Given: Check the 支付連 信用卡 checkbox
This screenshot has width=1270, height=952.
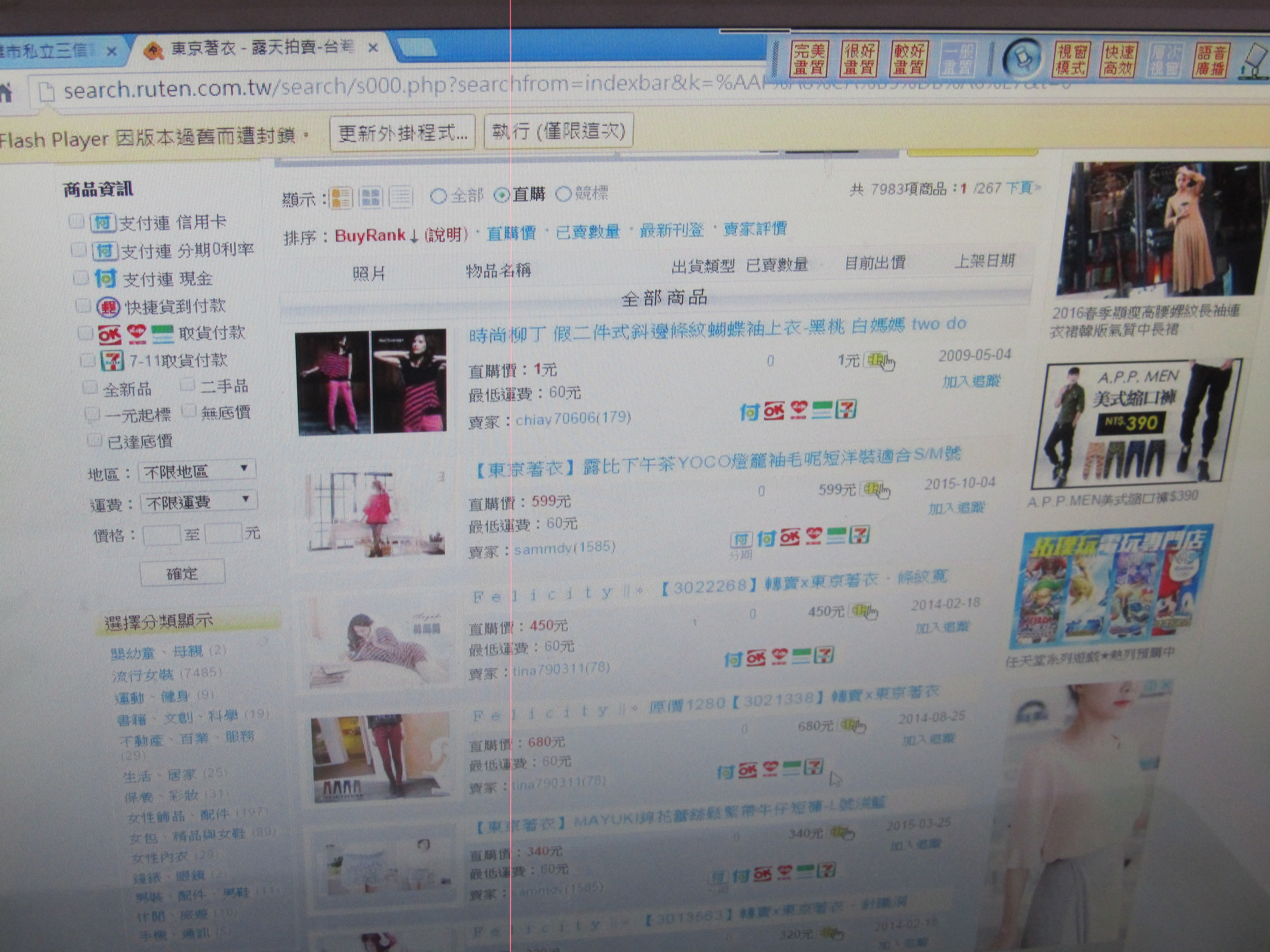Looking at the screenshot, I should click(76, 221).
